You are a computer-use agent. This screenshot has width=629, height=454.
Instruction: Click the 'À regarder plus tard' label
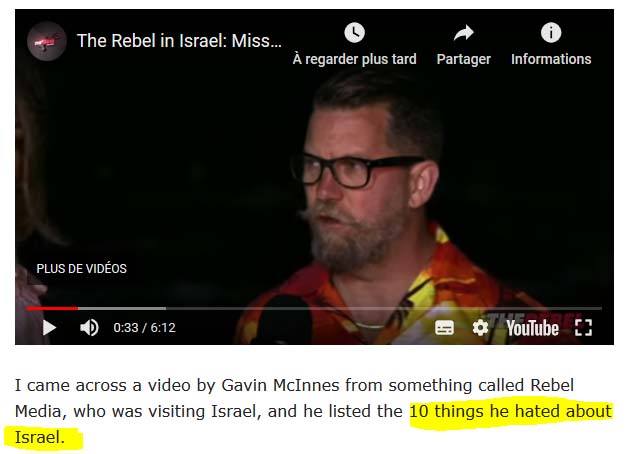pyautogui.click(x=355, y=59)
